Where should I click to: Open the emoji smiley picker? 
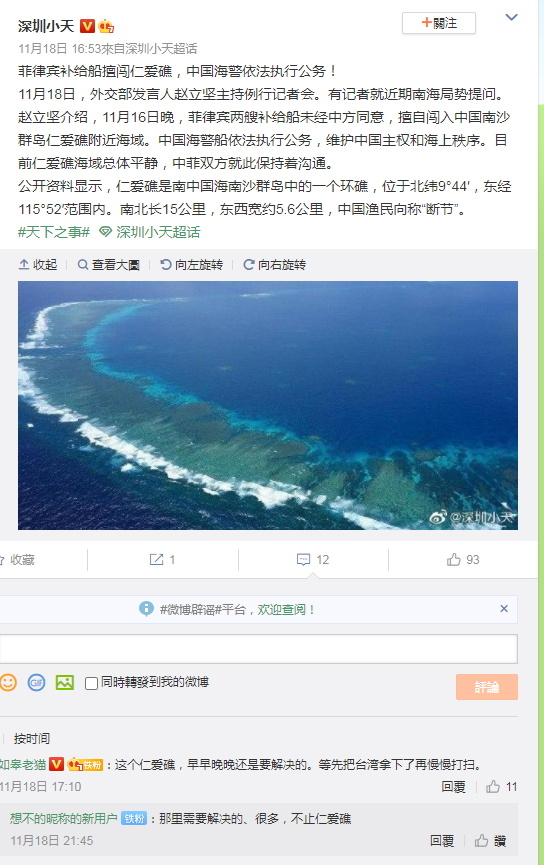[x=8, y=682]
